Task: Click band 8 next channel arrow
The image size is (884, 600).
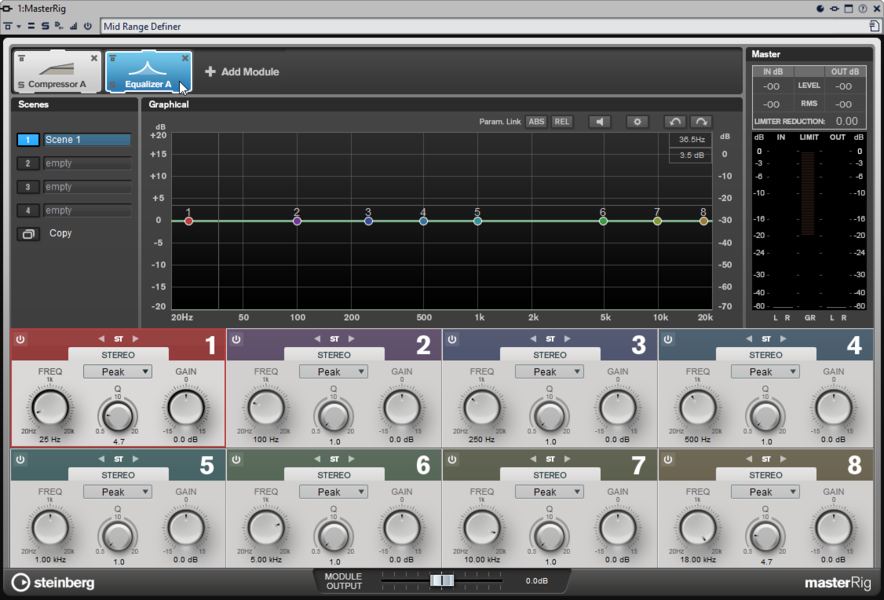Action: pyautogui.click(x=783, y=459)
